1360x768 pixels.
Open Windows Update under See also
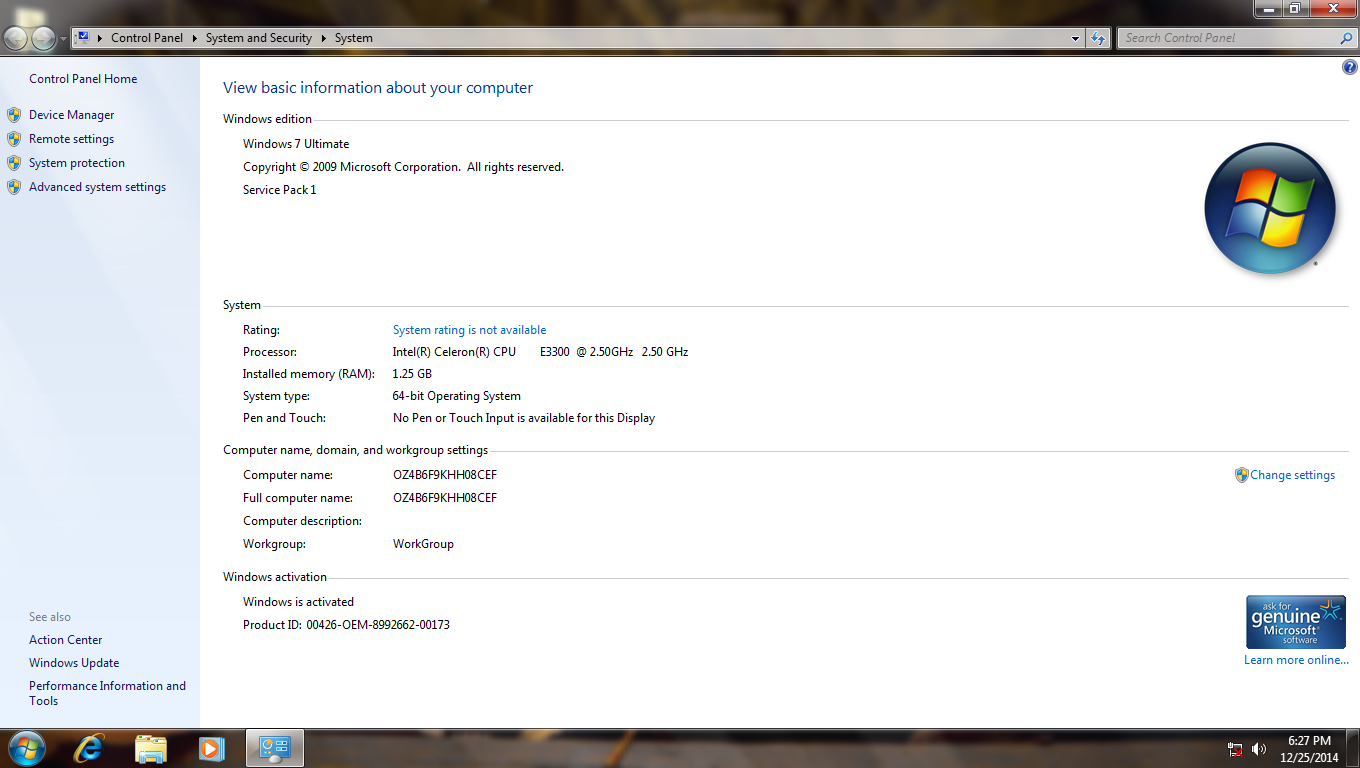[74, 663]
